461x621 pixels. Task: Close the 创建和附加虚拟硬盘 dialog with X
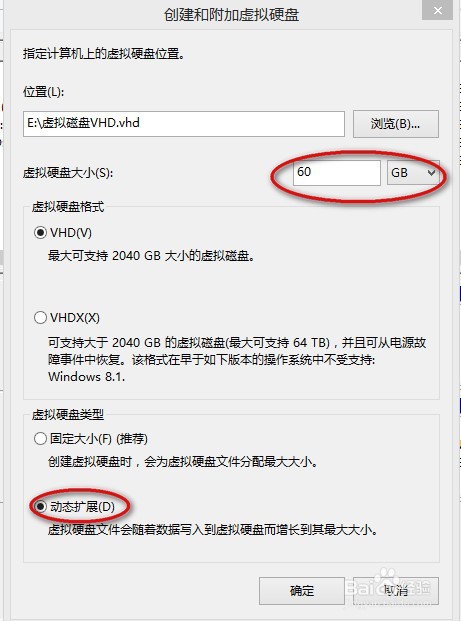click(x=437, y=10)
